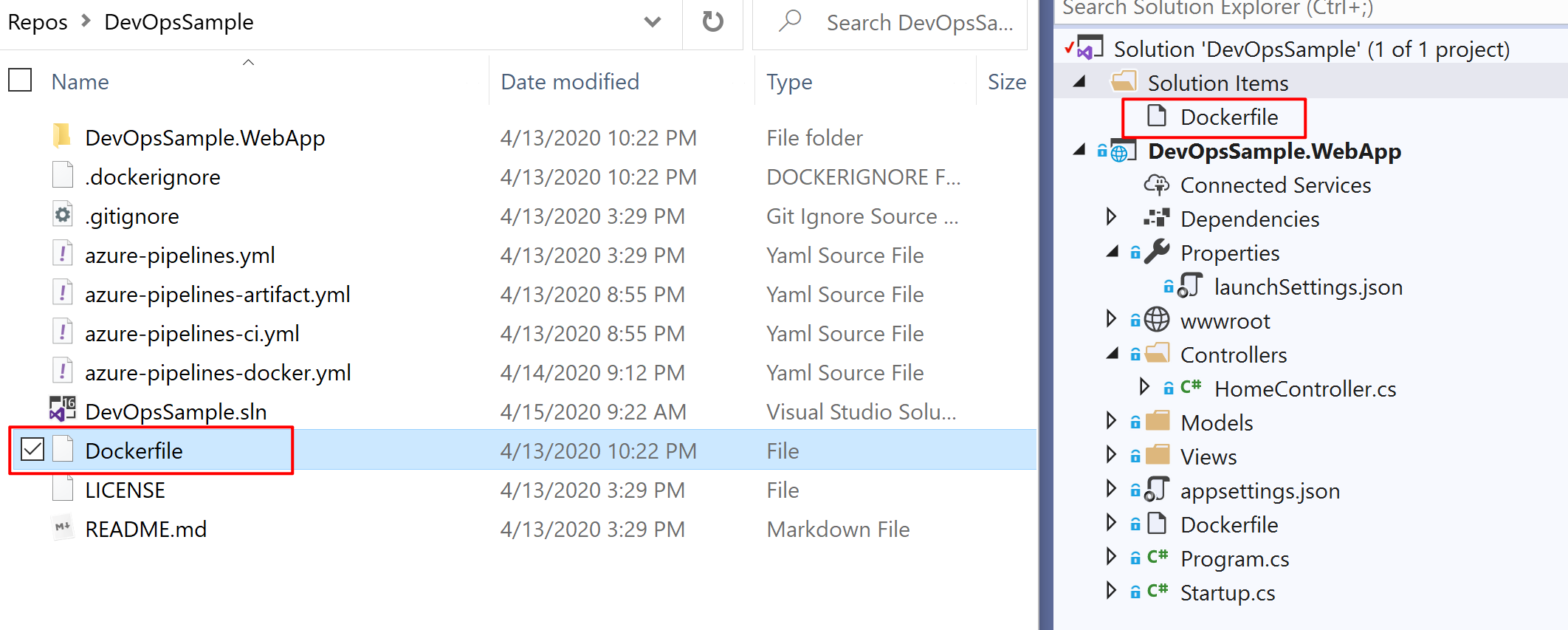Expand the Startup.cs node
This screenshot has height=630, width=1568.
click(x=1111, y=590)
